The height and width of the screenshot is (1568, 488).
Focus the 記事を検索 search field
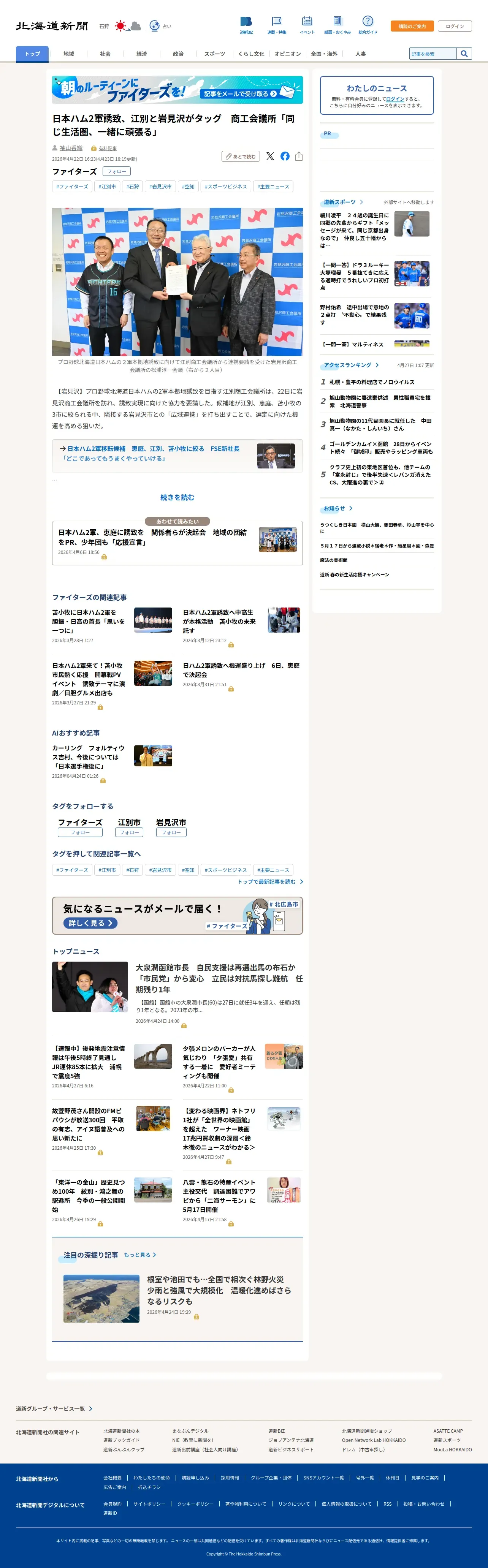click(x=433, y=54)
